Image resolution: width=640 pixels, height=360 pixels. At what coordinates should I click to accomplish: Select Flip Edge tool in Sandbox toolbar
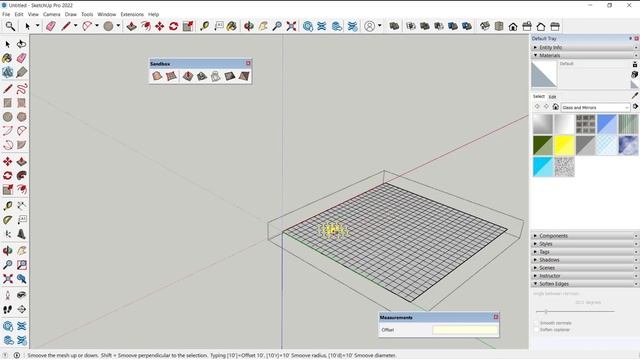(244, 76)
